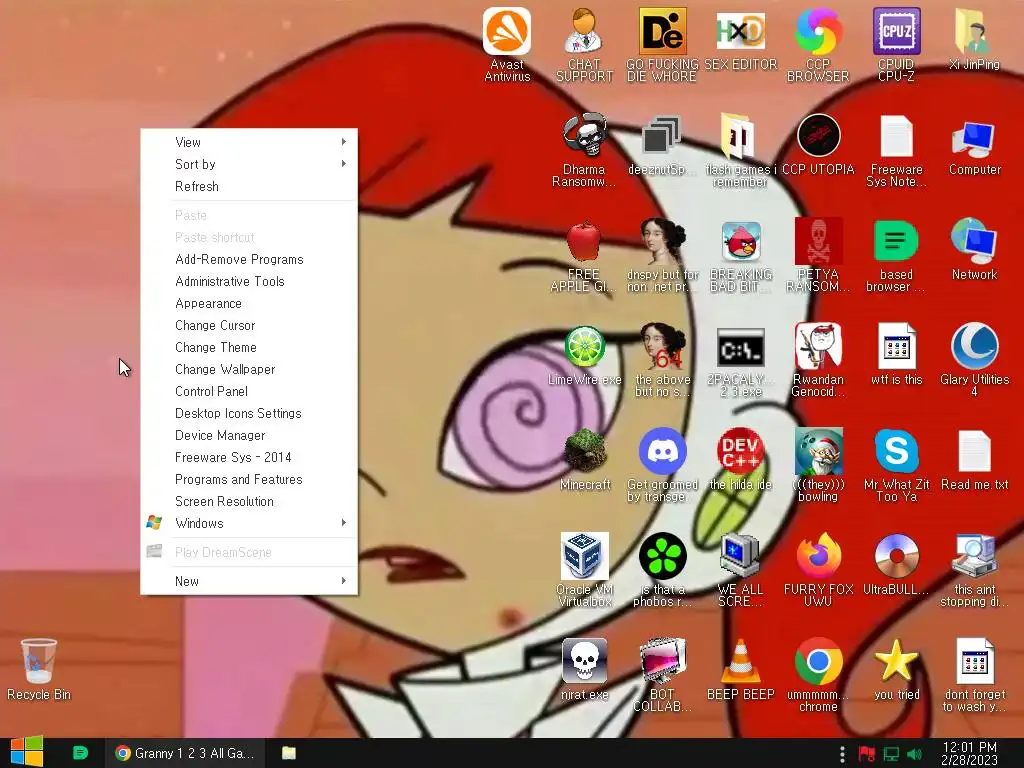
Task: Select Desktop Icons Settings entry
Action: click(x=249, y=413)
